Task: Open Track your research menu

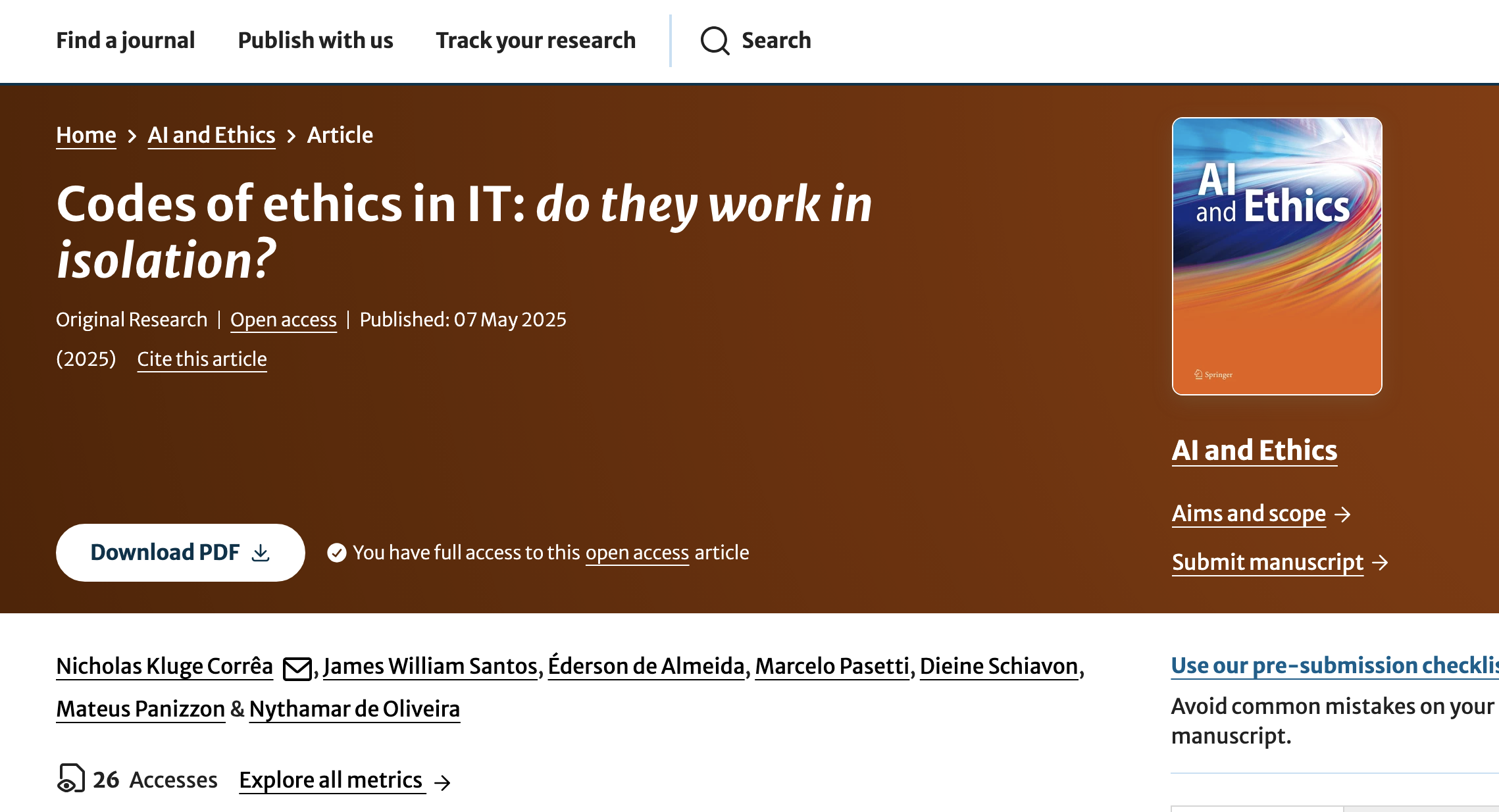Action: [536, 40]
